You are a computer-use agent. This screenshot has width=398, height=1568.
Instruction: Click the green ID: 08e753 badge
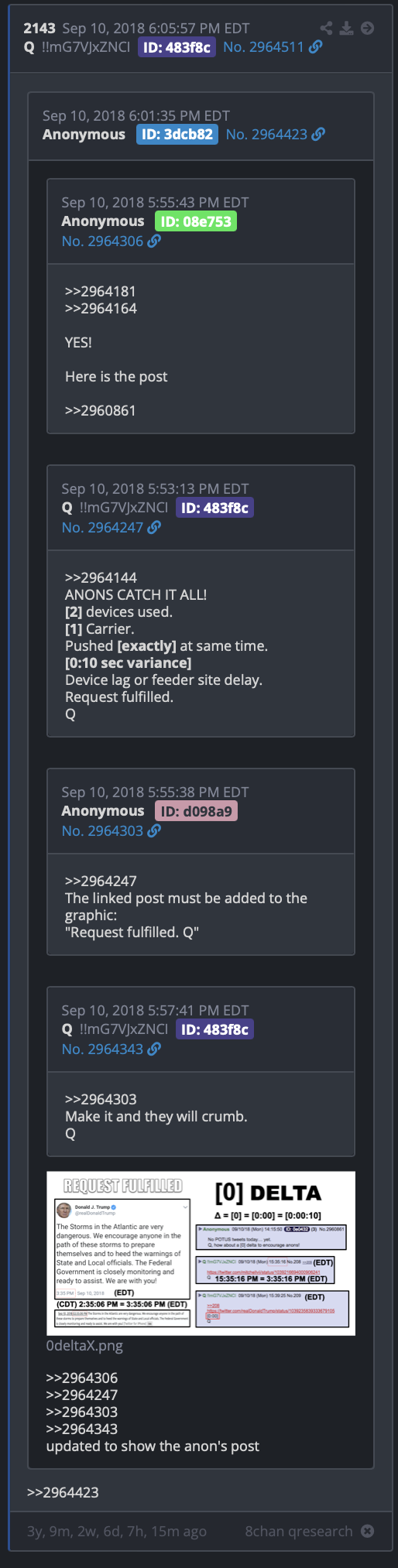[196, 221]
